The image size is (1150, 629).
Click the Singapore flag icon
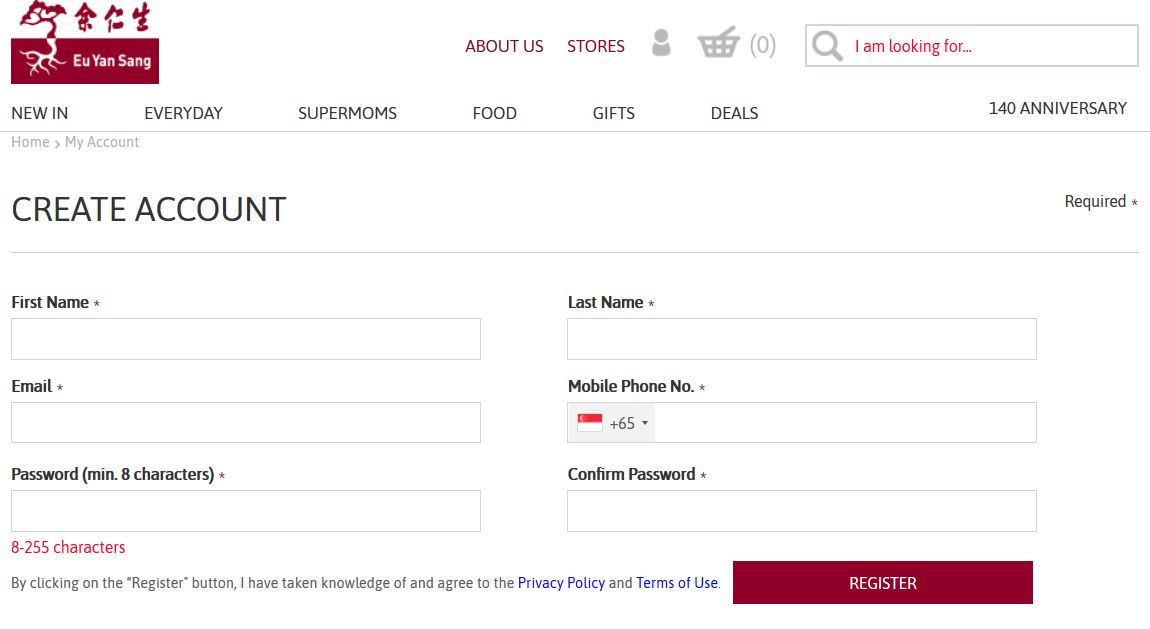point(590,423)
